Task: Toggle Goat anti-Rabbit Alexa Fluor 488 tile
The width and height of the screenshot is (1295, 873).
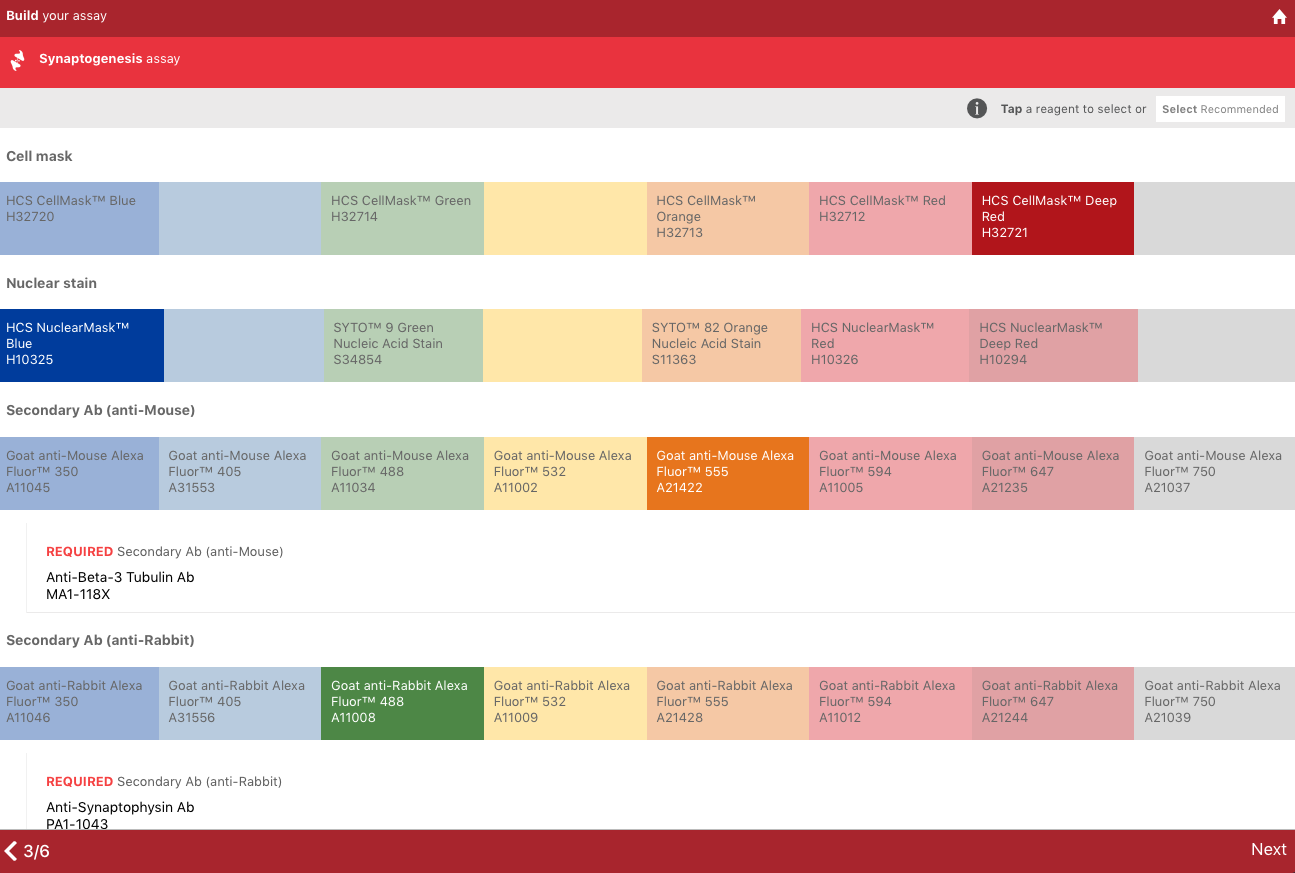Action: point(402,703)
